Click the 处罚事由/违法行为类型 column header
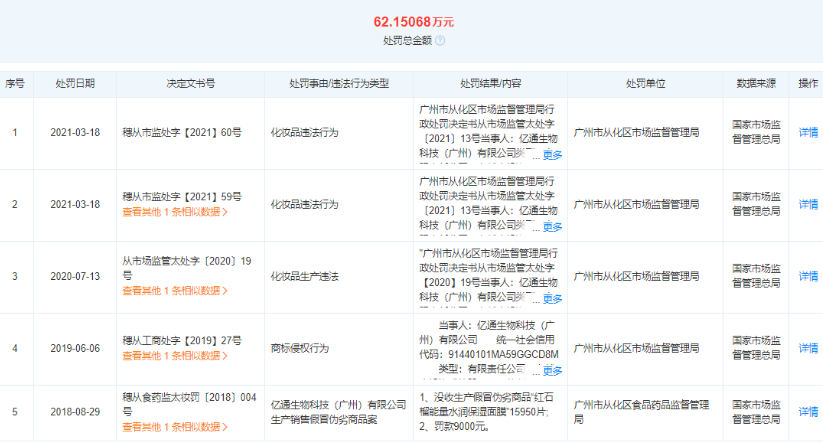 tap(338, 84)
